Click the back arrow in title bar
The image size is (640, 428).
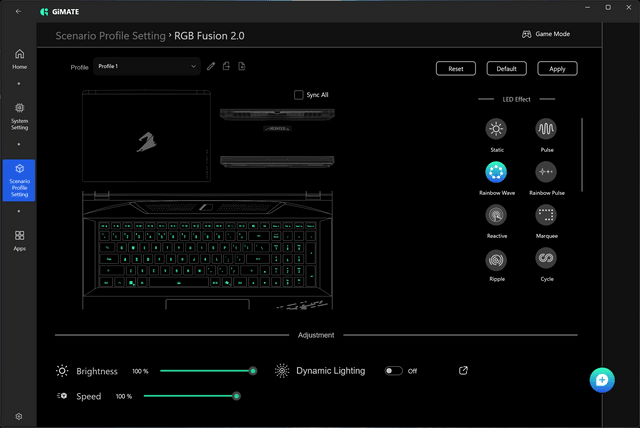(x=18, y=11)
